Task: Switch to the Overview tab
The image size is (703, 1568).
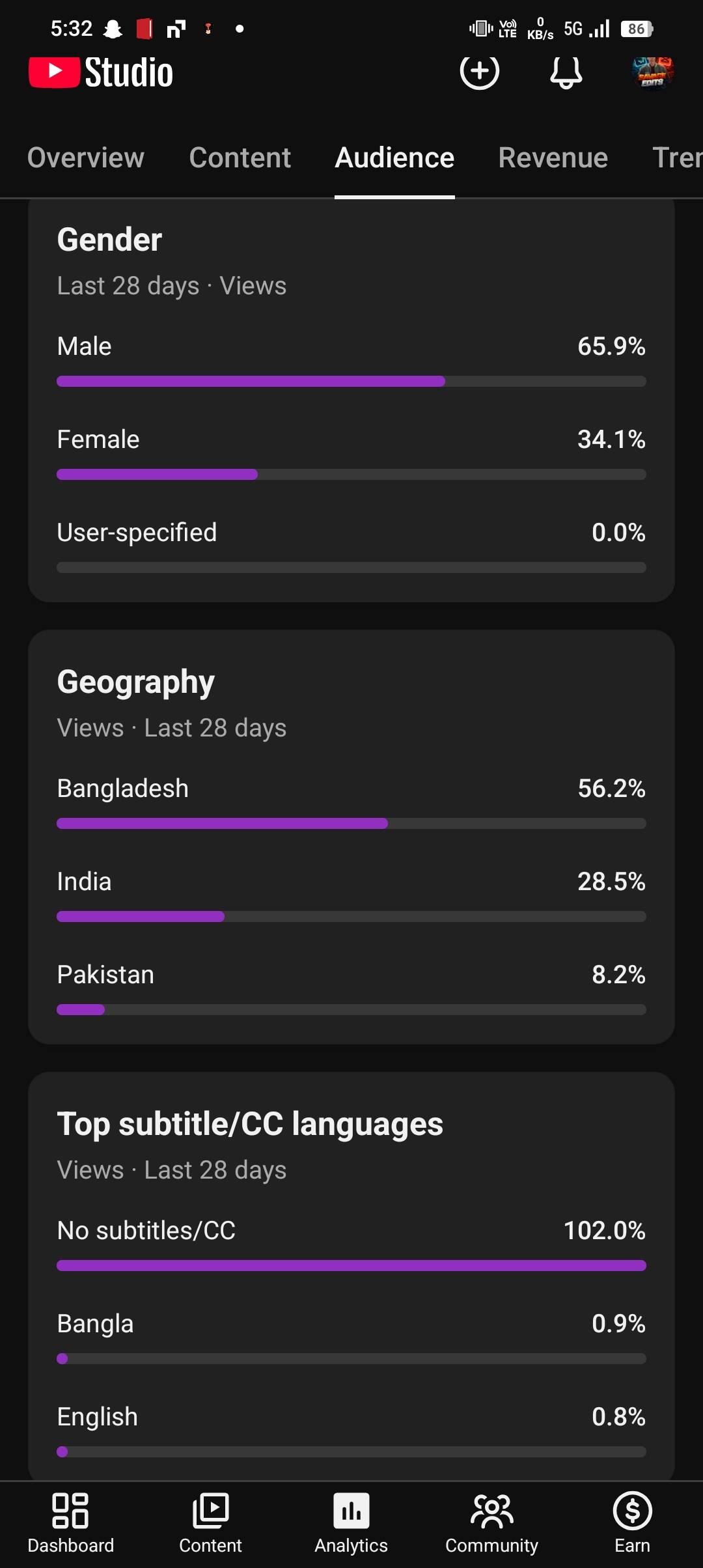Action: coord(86,158)
